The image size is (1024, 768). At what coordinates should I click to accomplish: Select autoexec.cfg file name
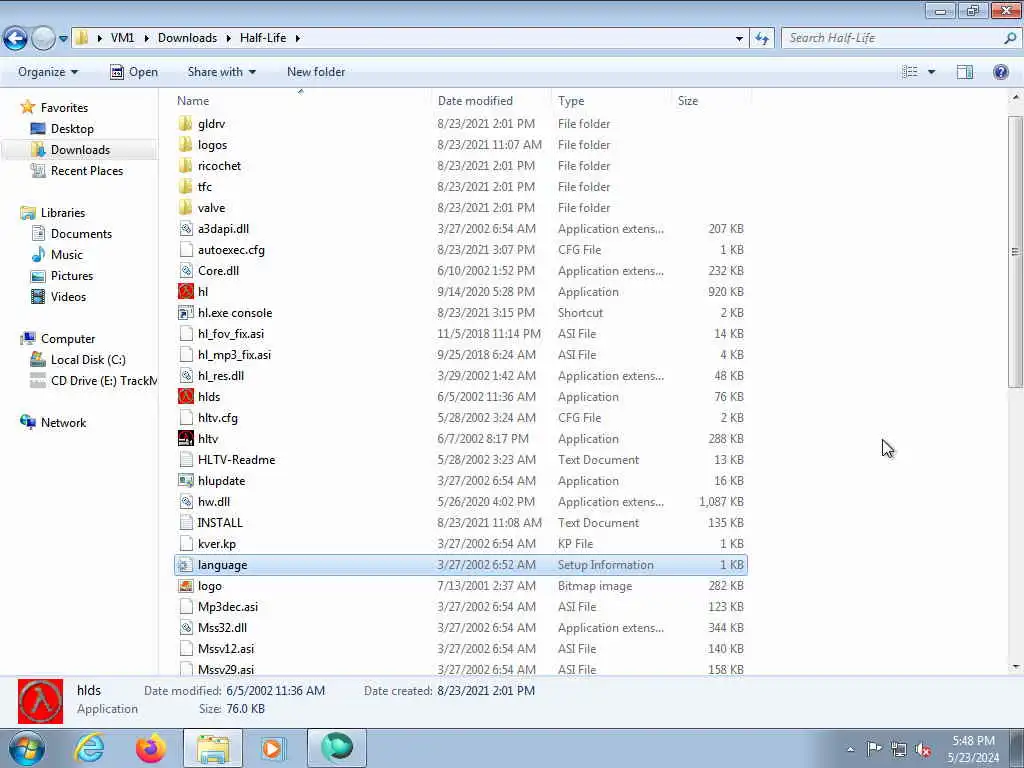(x=231, y=249)
